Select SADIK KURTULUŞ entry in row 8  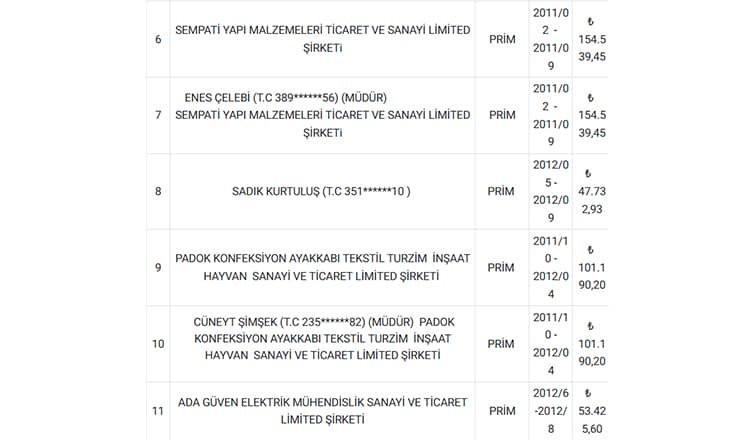[x=321, y=191]
